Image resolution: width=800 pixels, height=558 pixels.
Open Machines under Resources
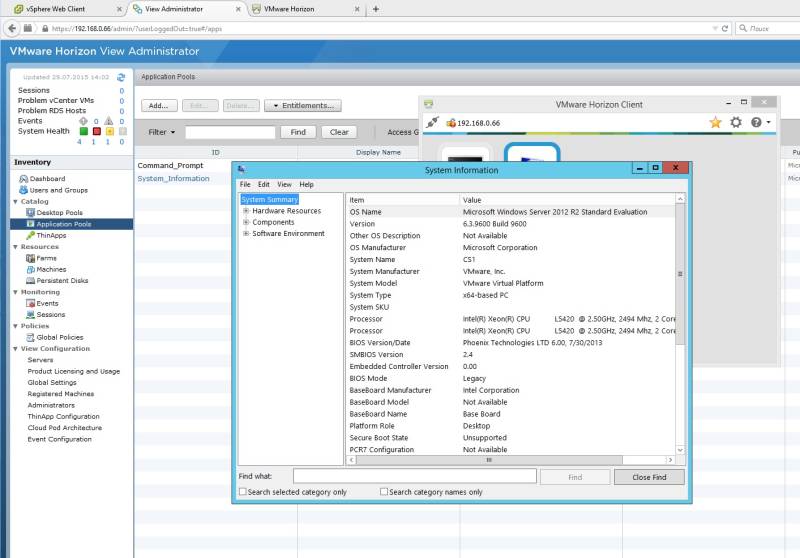click(x=51, y=269)
